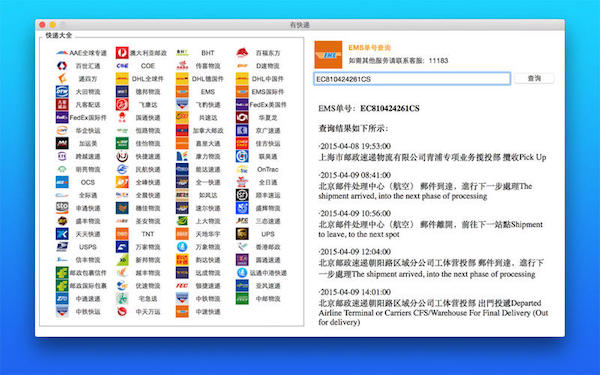The width and height of the screenshot is (600, 375).
Task: Focus the tracking number input field
Action: (x=412, y=79)
